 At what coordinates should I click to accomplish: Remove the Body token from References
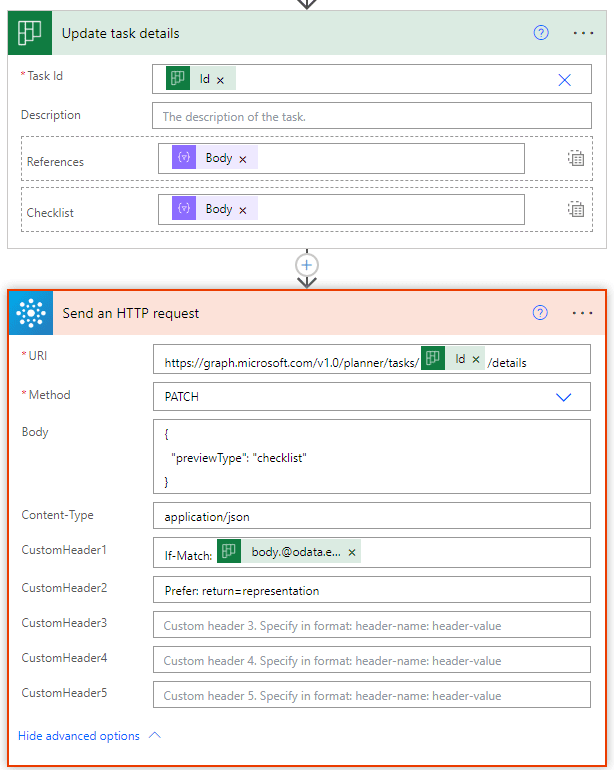[x=242, y=159]
